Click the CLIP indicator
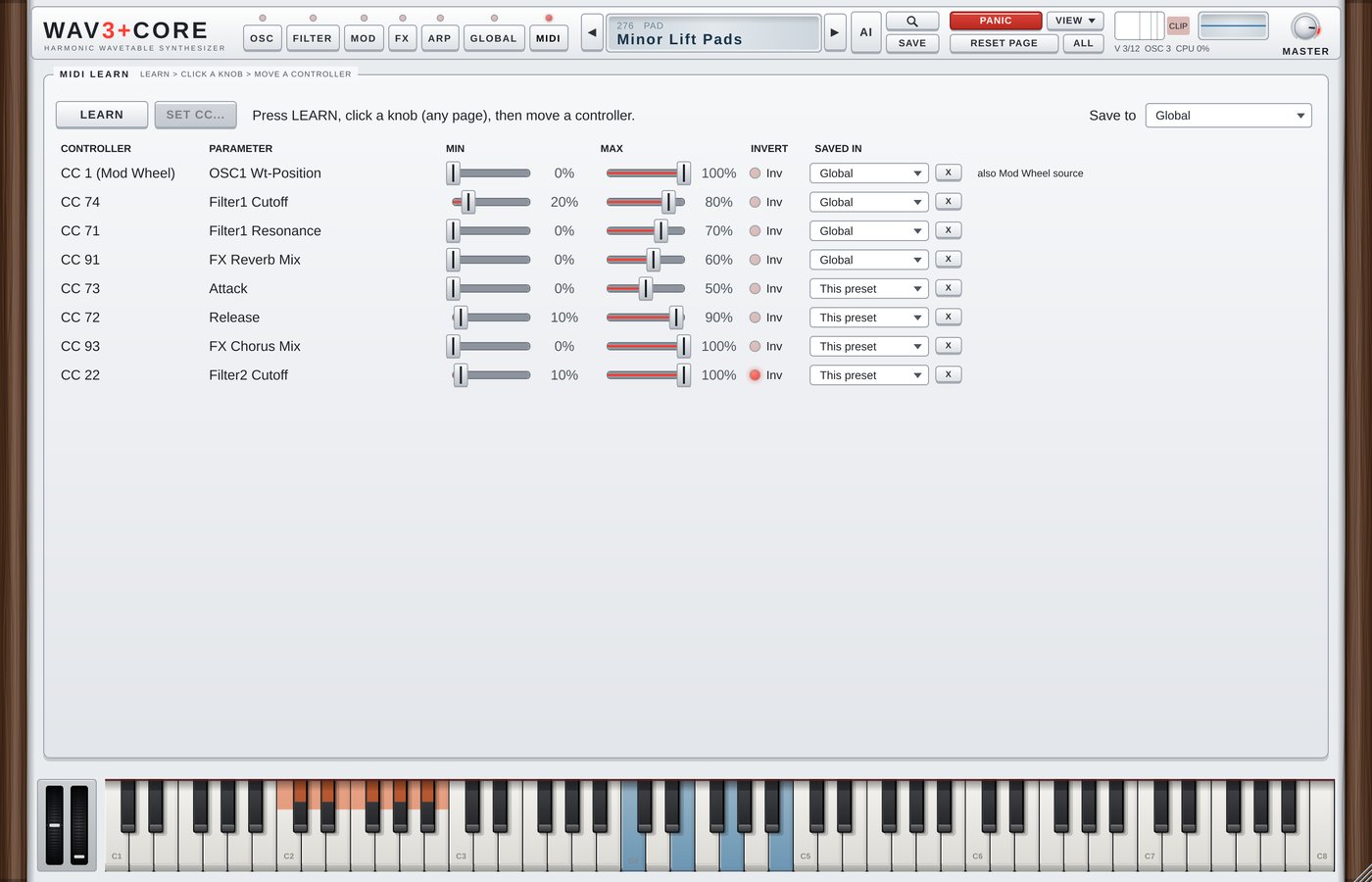 [x=1178, y=25]
